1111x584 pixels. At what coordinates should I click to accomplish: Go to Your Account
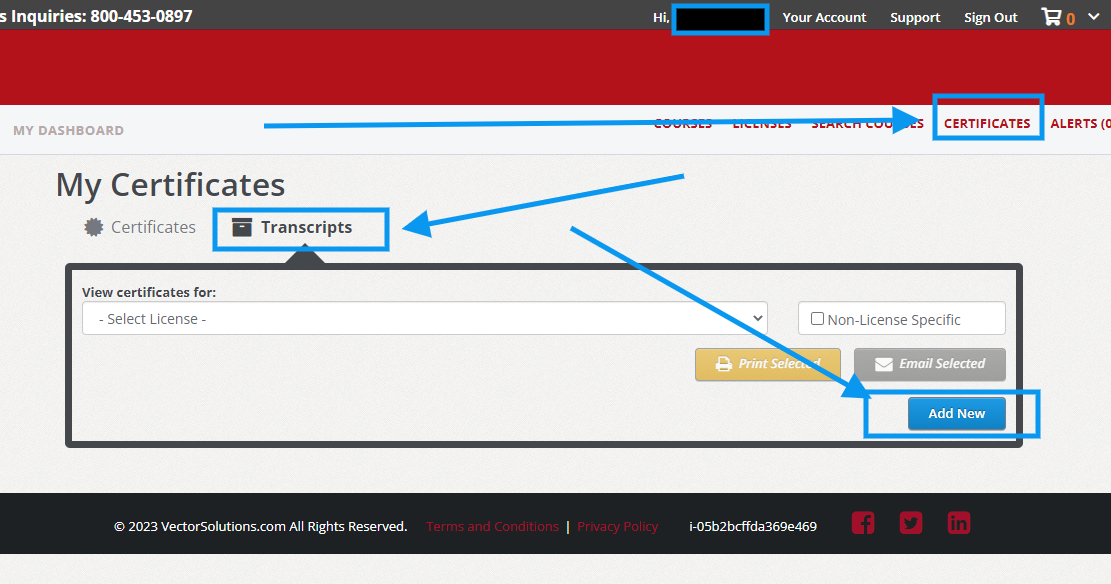pos(823,16)
